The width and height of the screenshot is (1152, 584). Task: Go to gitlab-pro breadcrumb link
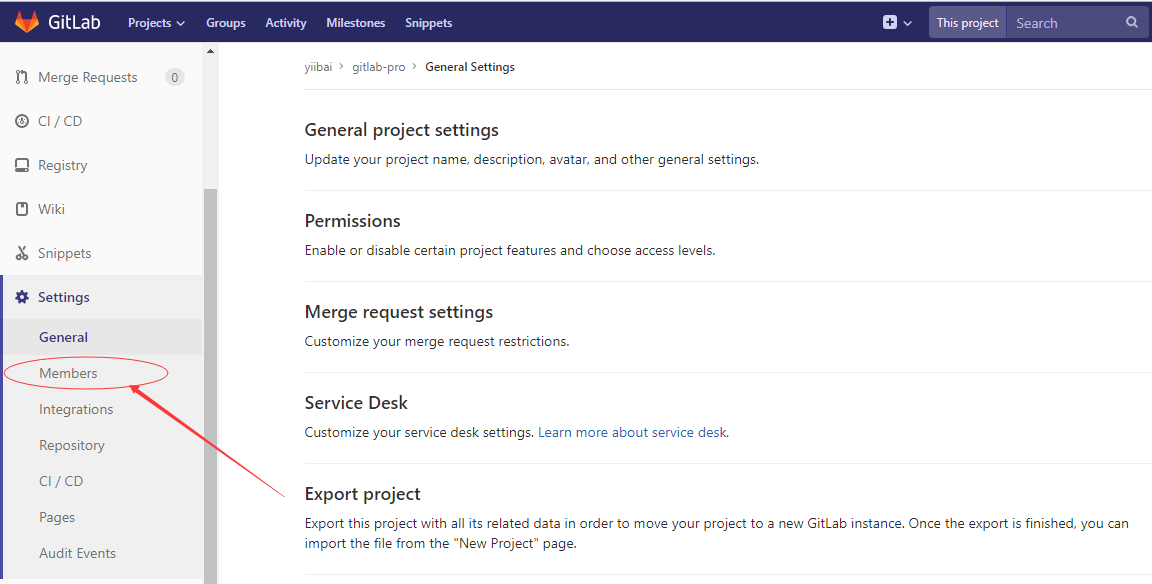[378, 67]
